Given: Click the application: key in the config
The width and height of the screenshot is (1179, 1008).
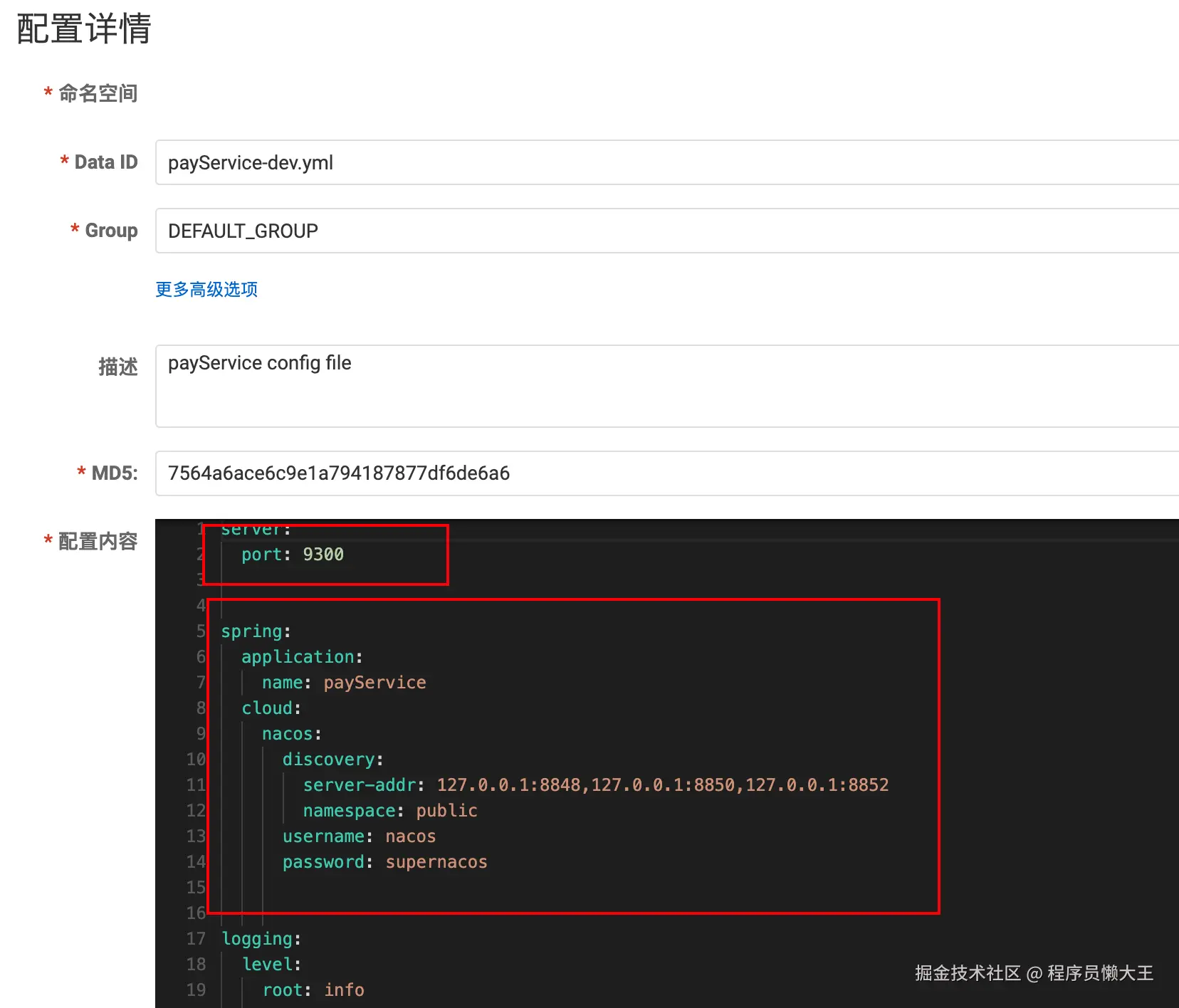Looking at the screenshot, I should [x=302, y=657].
